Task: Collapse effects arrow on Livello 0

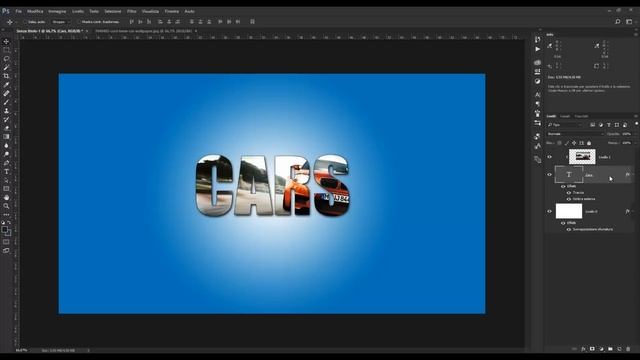Action: coord(633,211)
